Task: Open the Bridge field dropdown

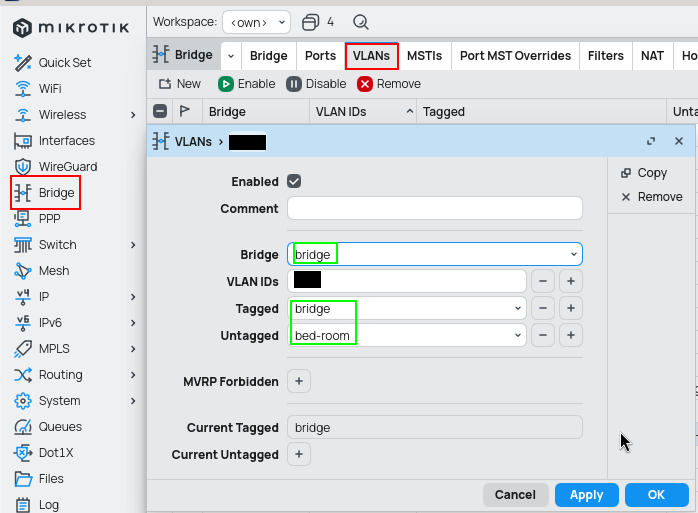Action: click(574, 254)
